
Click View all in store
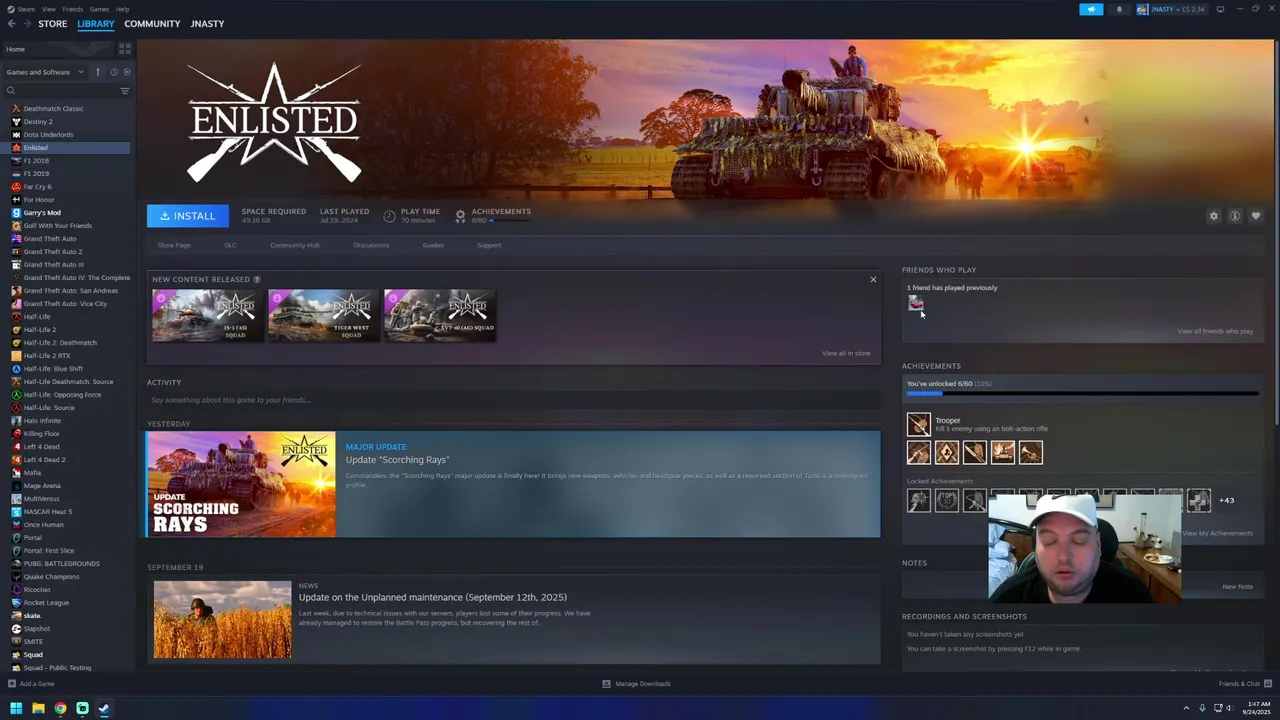point(846,353)
